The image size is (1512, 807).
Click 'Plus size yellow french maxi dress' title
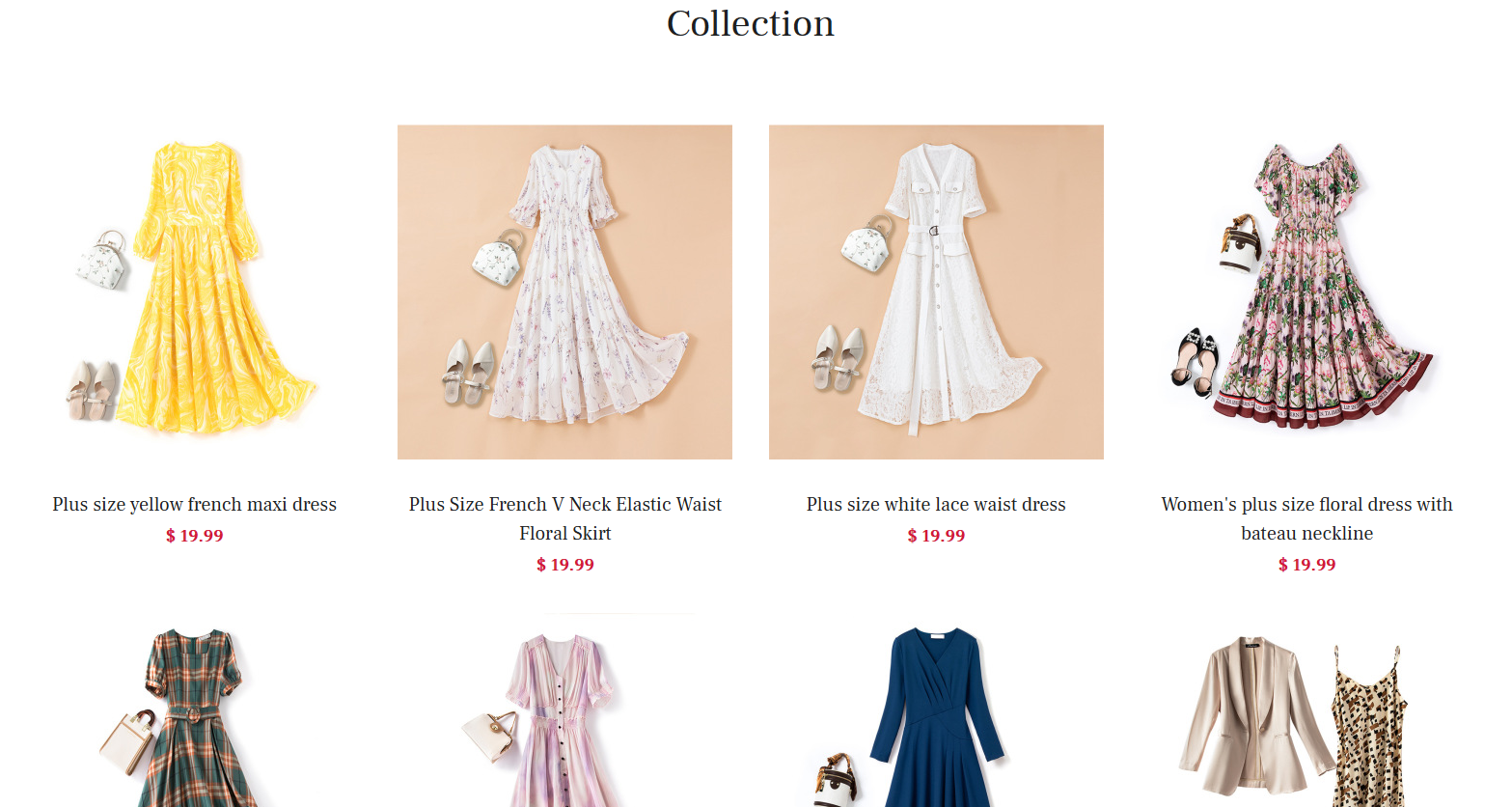[x=194, y=504]
